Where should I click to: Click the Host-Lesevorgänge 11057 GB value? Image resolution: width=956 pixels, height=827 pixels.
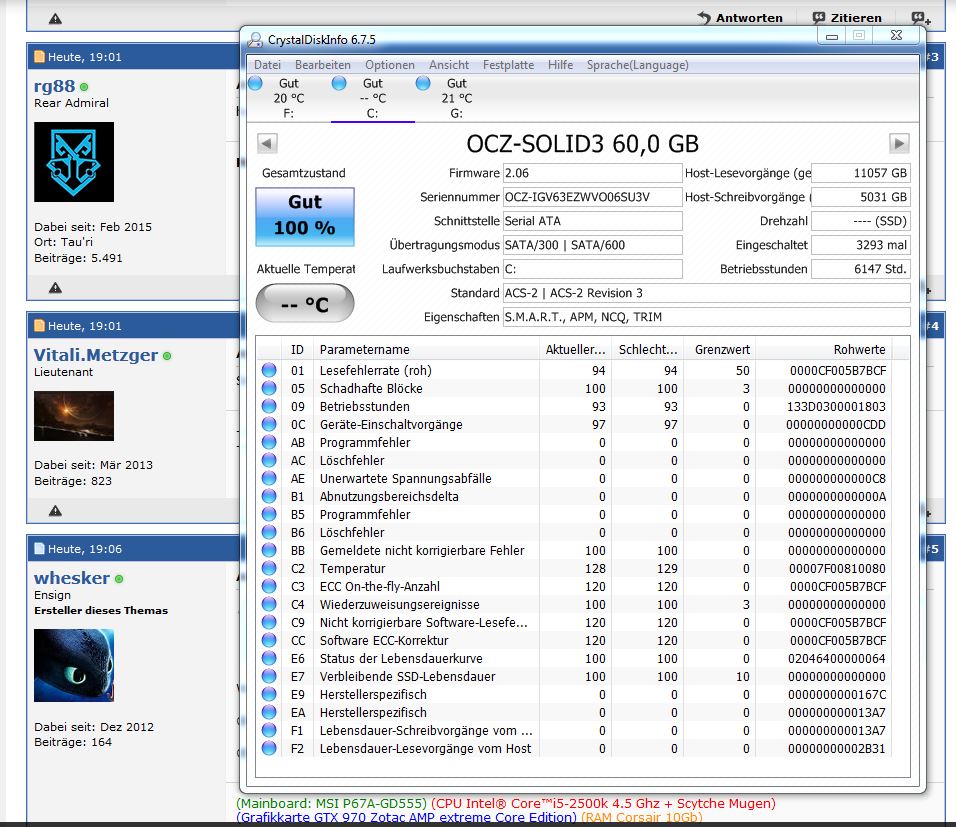point(861,173)
